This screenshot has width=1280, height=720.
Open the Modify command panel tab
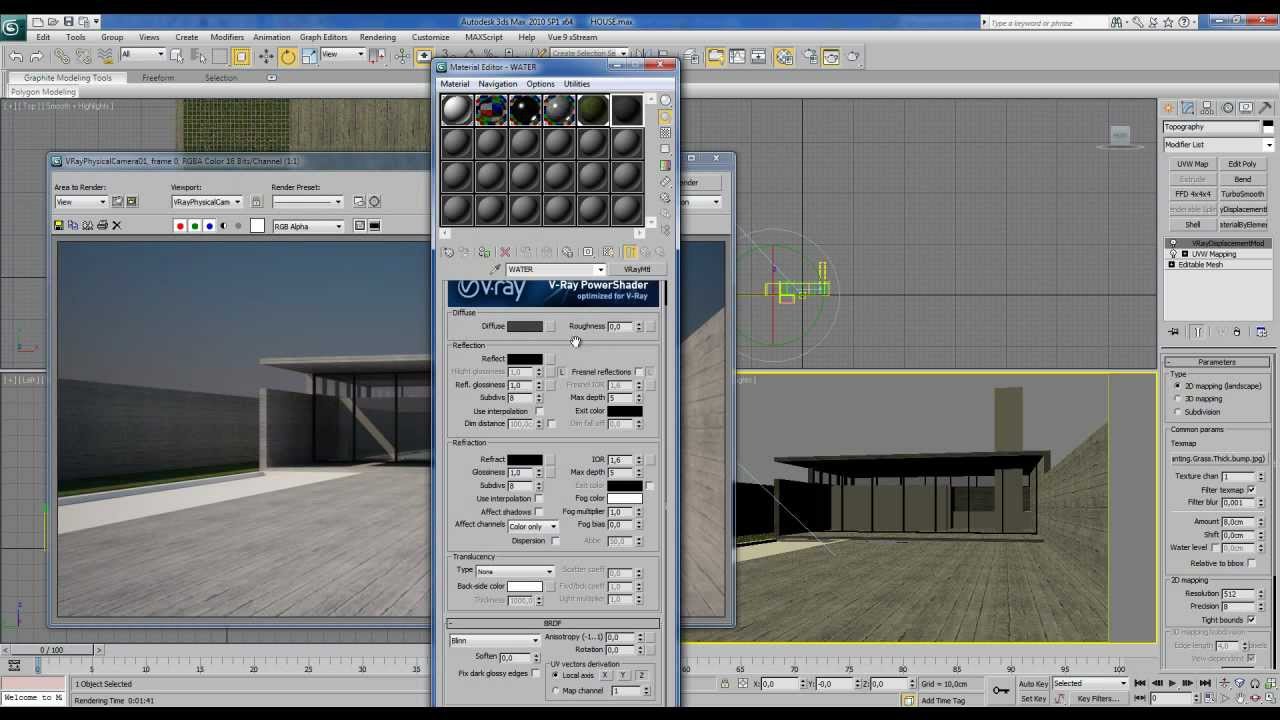(x=1188, y=107)
